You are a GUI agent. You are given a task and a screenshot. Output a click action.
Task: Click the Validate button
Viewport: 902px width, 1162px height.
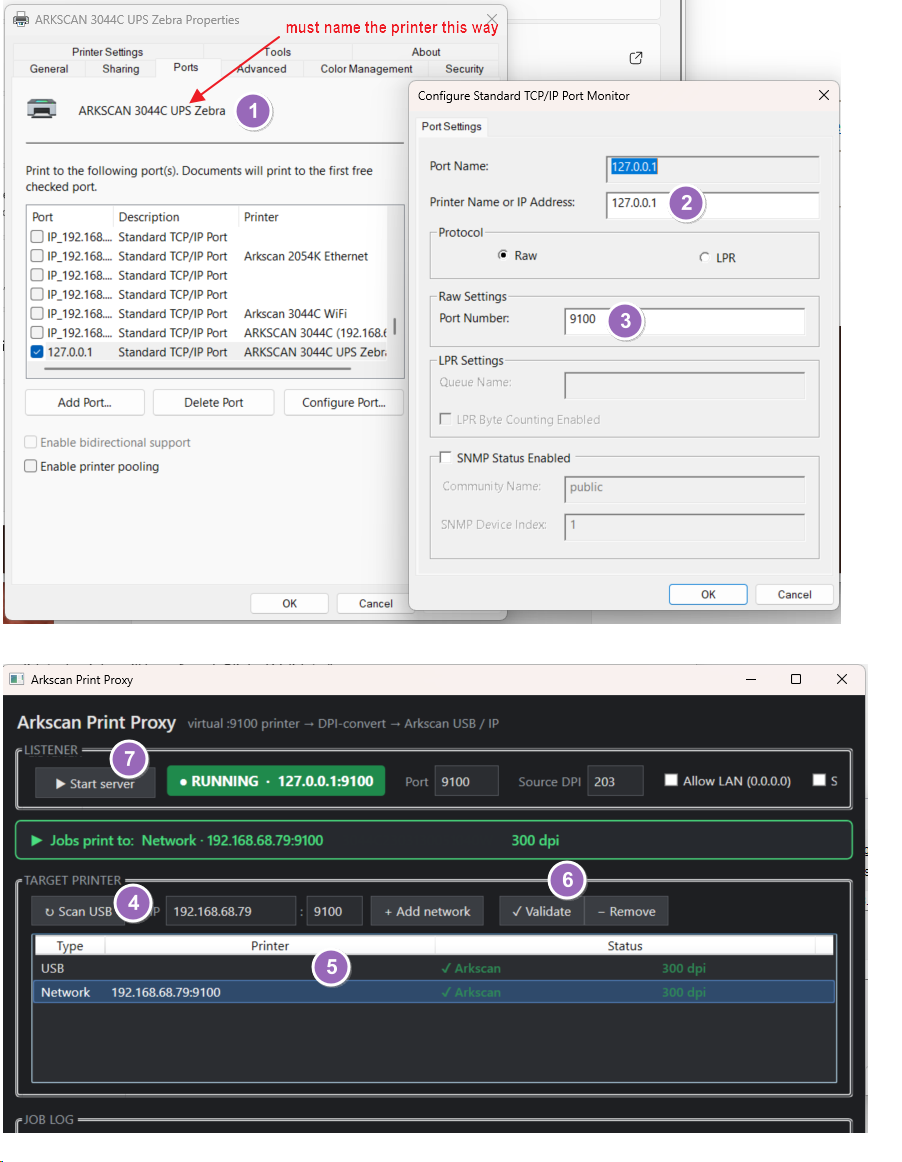(542, 912)
